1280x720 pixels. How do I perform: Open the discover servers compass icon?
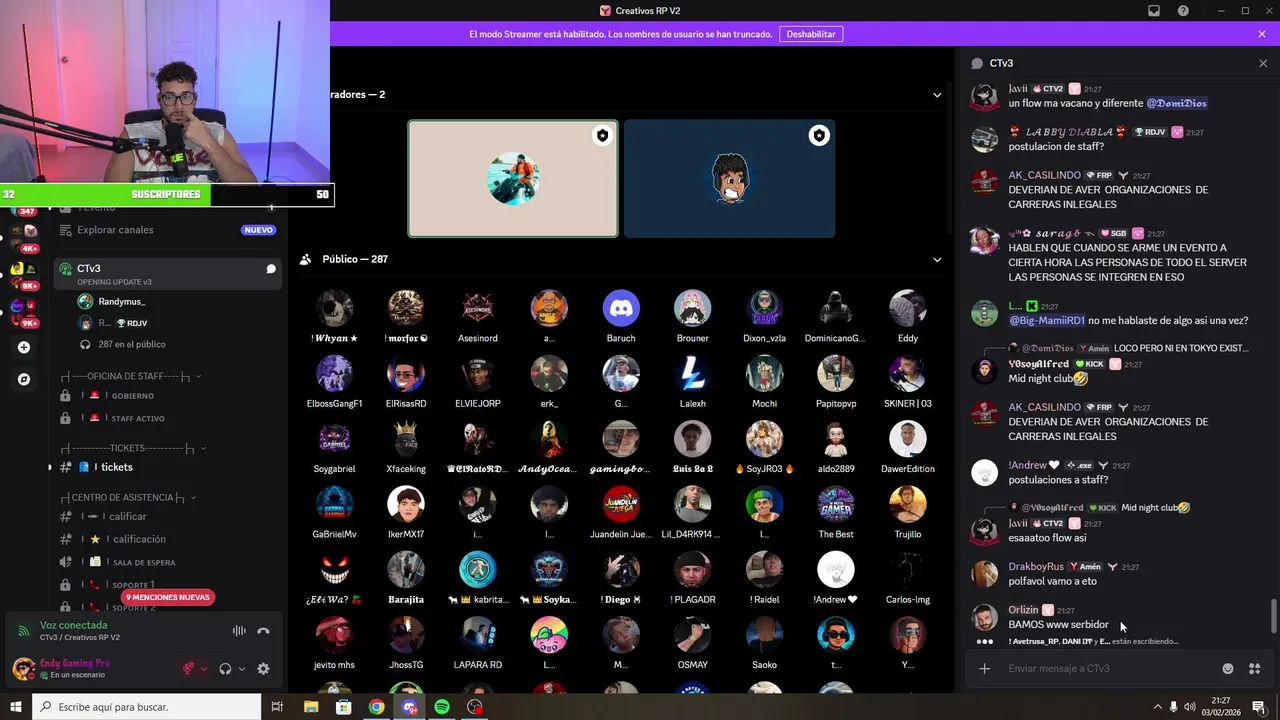coord(24,380)
